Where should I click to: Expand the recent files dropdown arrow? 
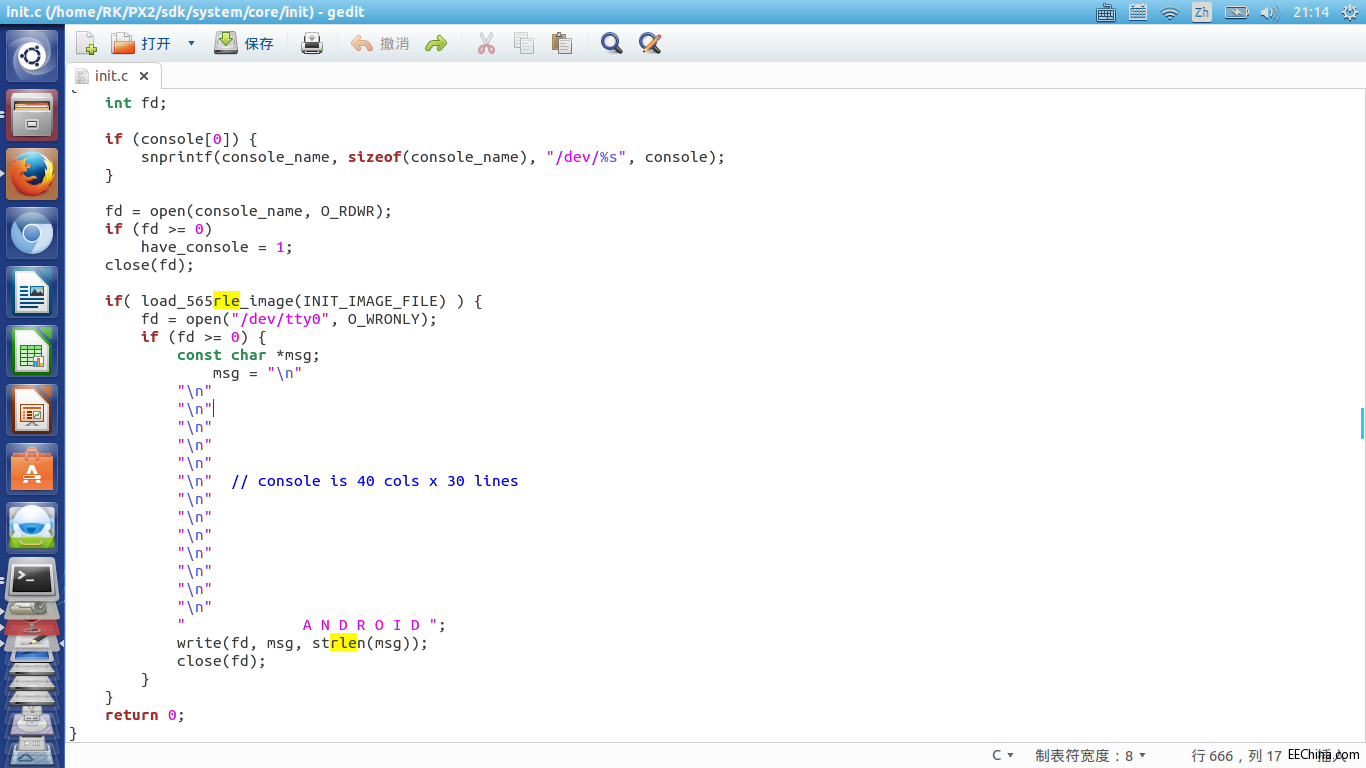click(x=191, y=43)
